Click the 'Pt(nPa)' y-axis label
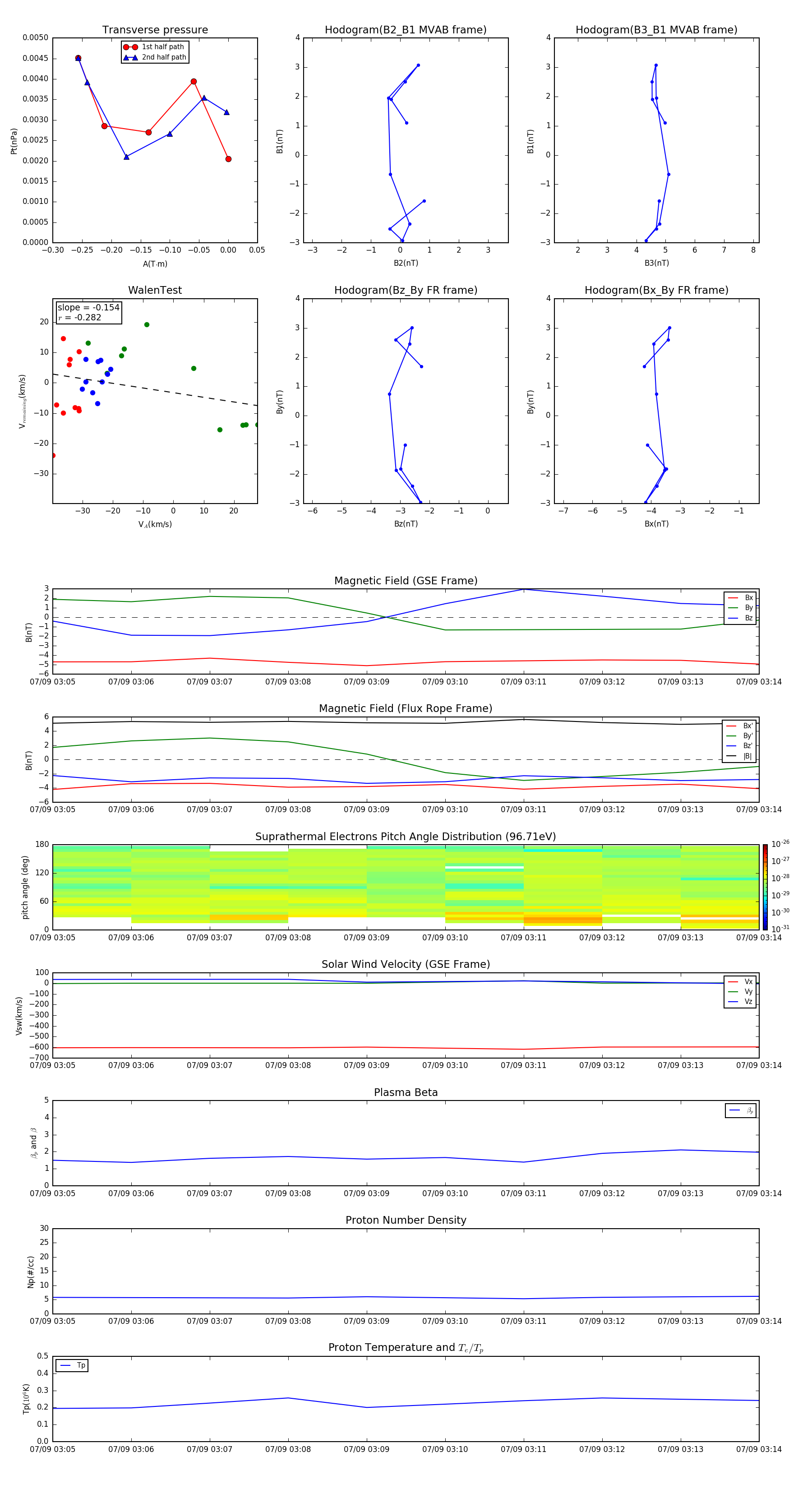 [x=14, y=141]
